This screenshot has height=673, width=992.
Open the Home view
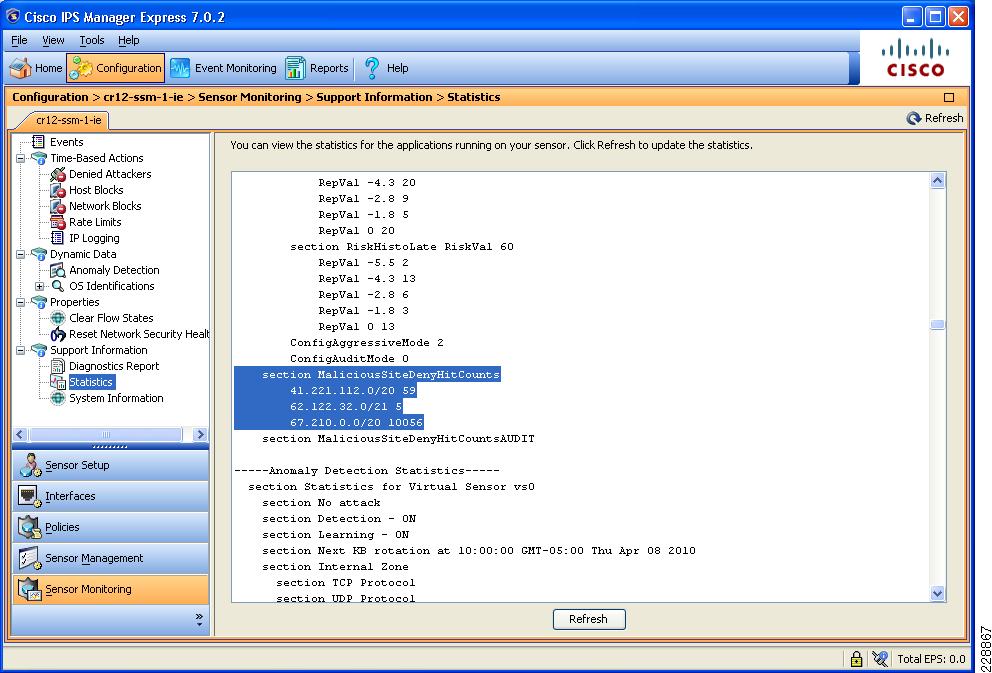click(x=36, y=68)
